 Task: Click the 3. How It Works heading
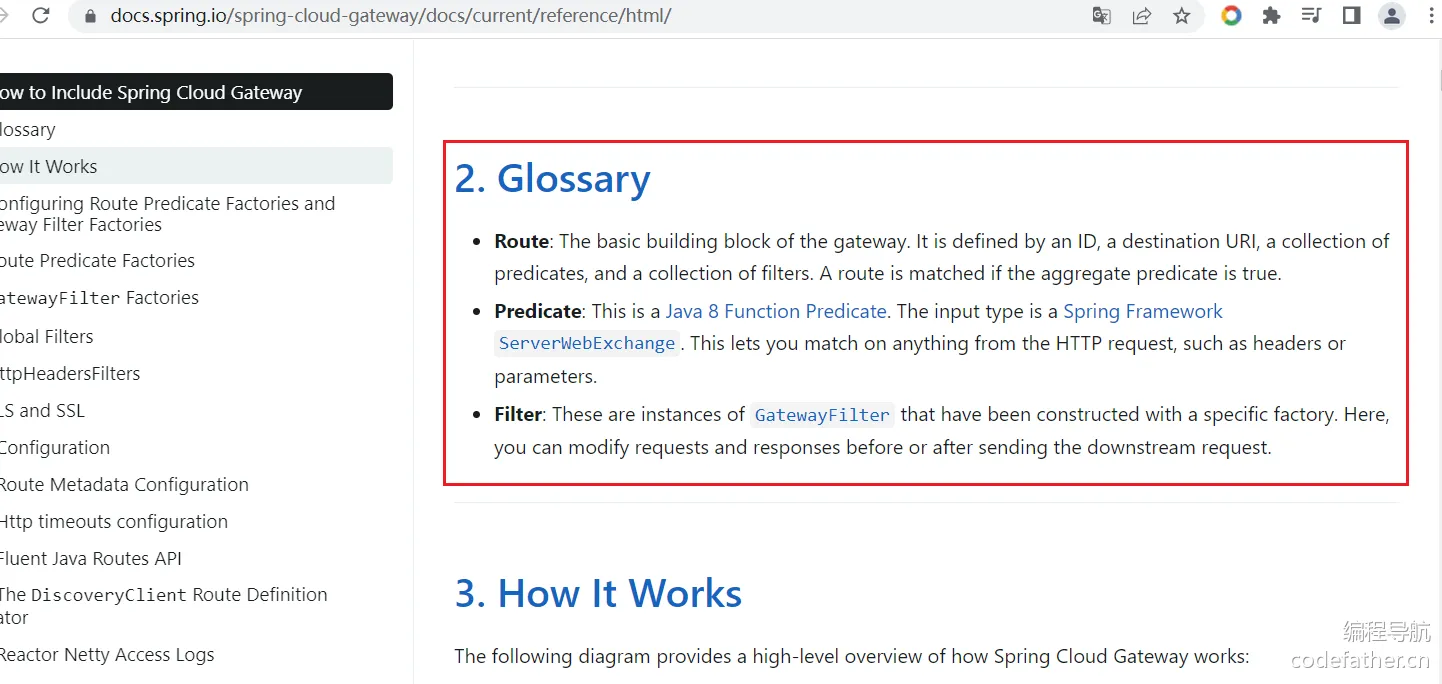tap(599, 593)
